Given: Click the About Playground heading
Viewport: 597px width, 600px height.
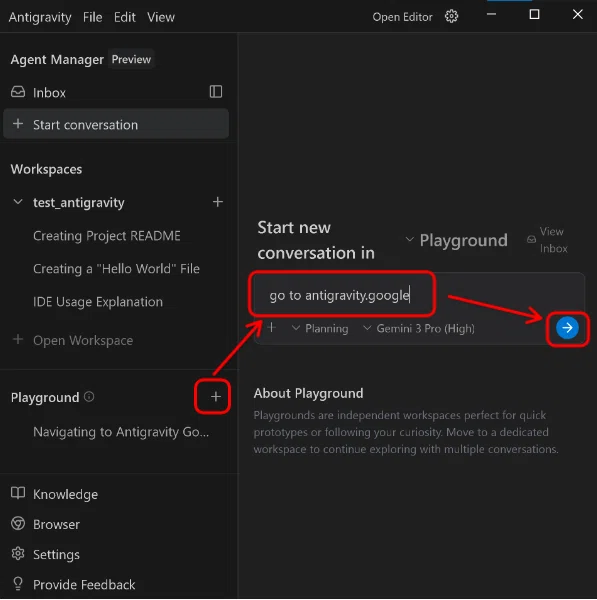Looking at the screenshot, I should tap(308, 393).
